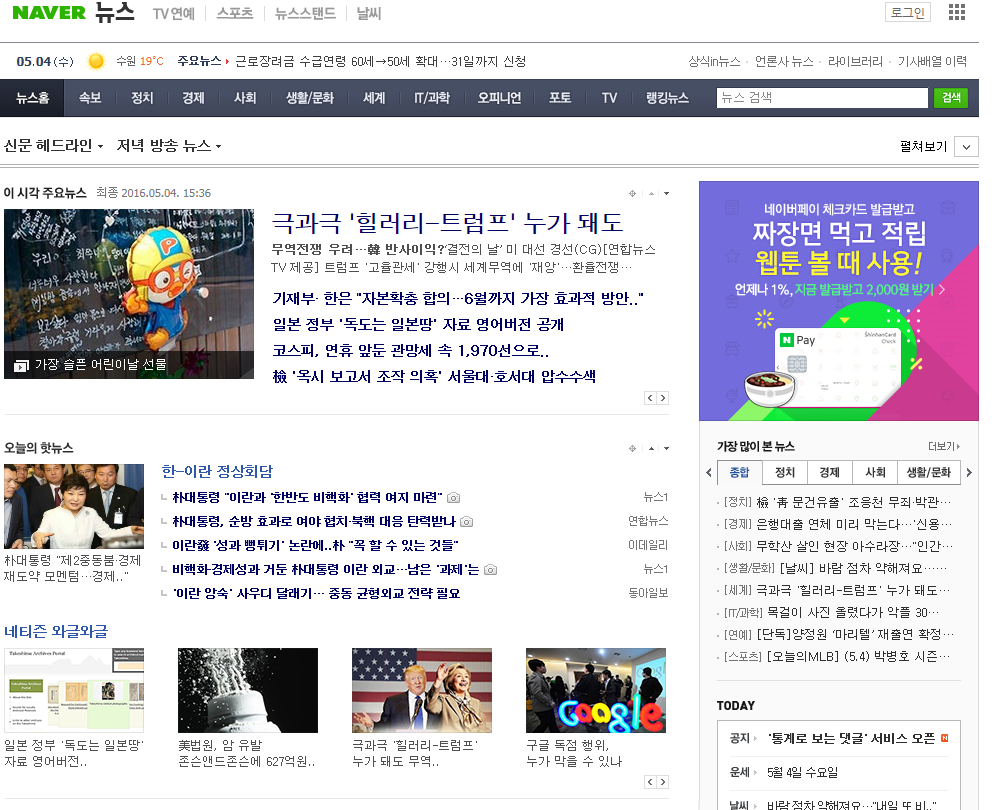996x810 pixels.
Task: Open the Trump and Hillary thumbnail
Action: click(x=422, y=691)
